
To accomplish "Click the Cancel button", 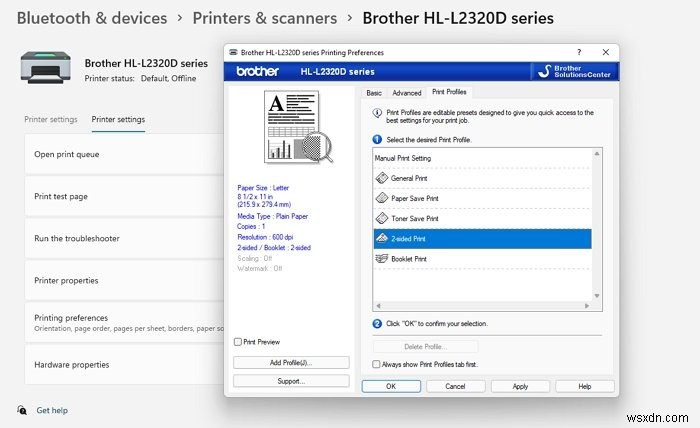I will pos(455,386).
